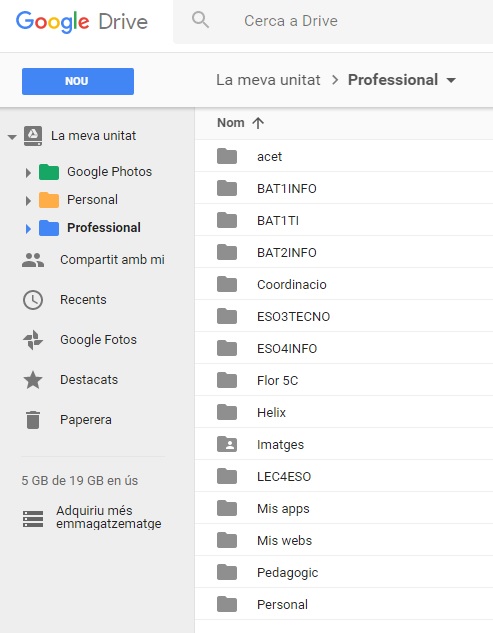
Task: Select Personal in the sidebar tree
Action: click(92, 199)
